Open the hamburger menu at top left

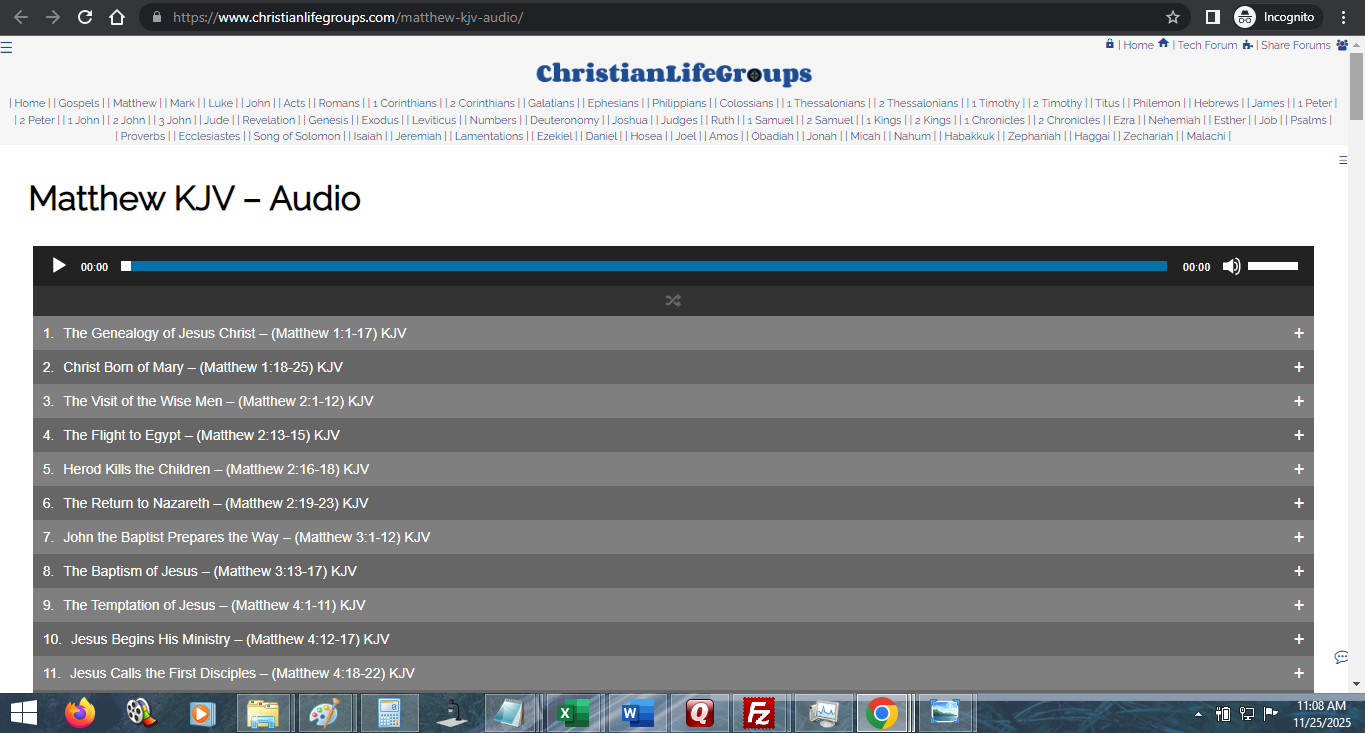(x=6, y=47)
